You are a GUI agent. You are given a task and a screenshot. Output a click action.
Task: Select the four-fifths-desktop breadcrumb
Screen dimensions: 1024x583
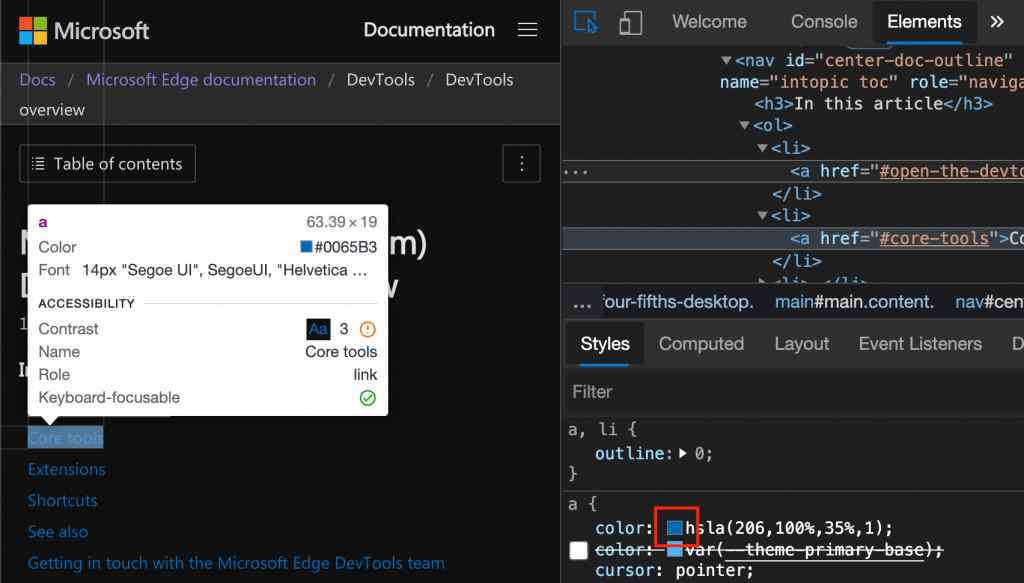(679, 302)
